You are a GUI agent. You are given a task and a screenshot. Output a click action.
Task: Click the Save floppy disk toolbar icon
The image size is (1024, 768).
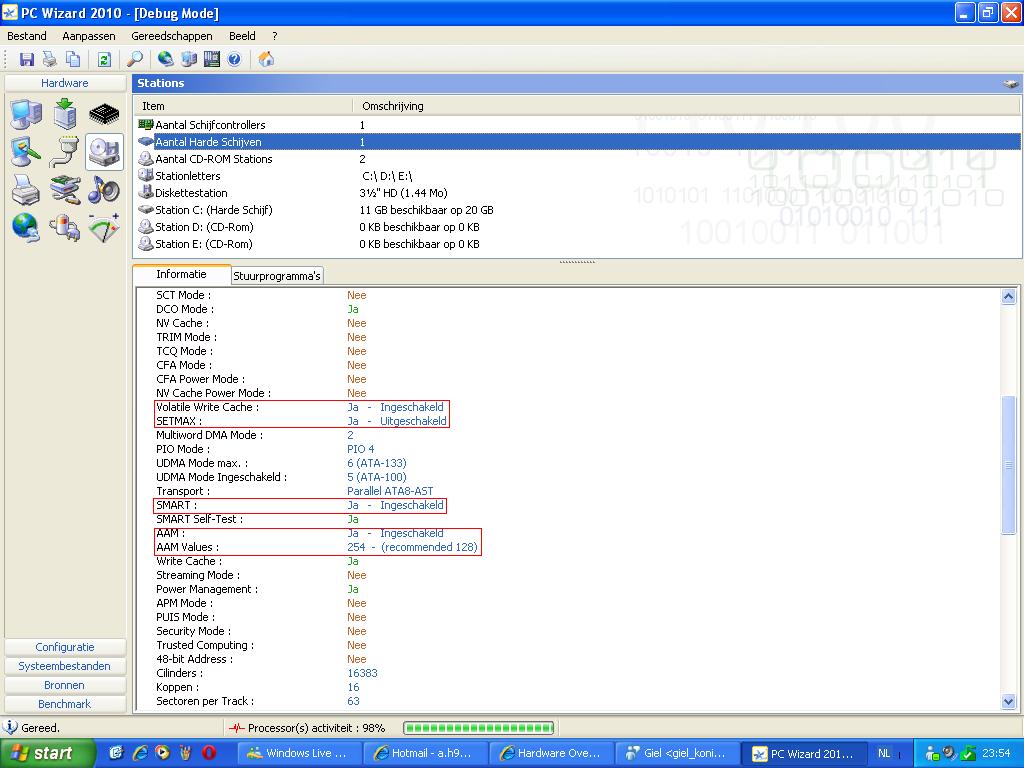coord(27,59)
